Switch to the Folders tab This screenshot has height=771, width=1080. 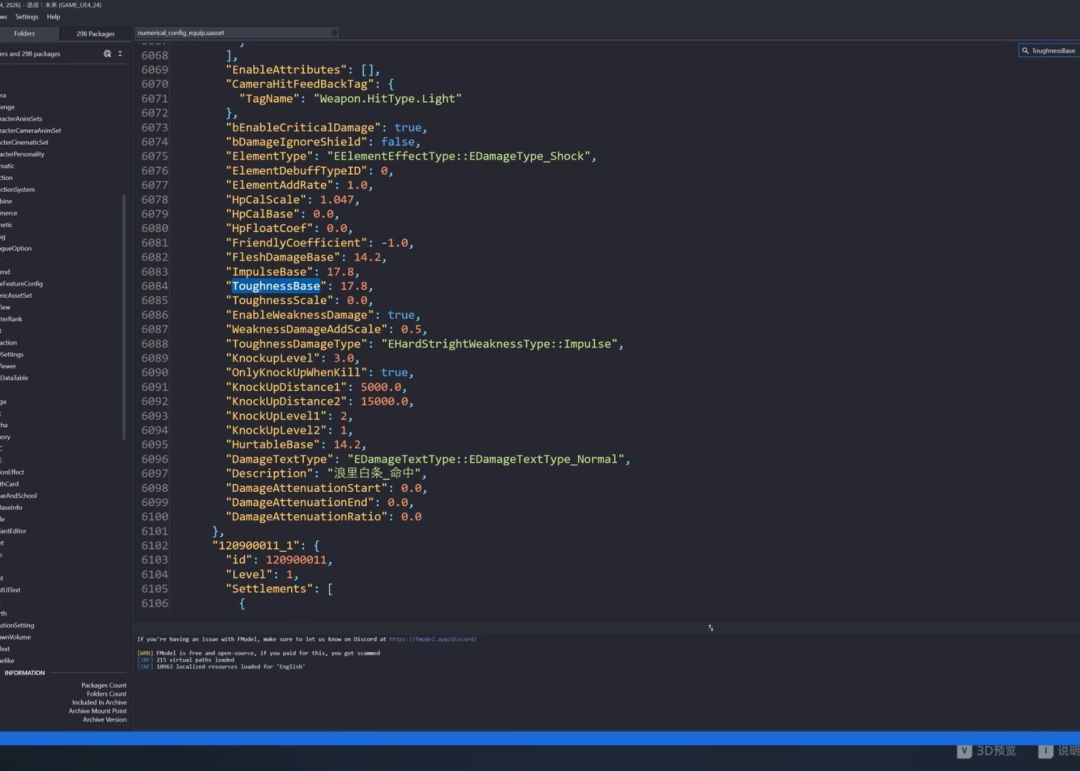tap(24, 33)
